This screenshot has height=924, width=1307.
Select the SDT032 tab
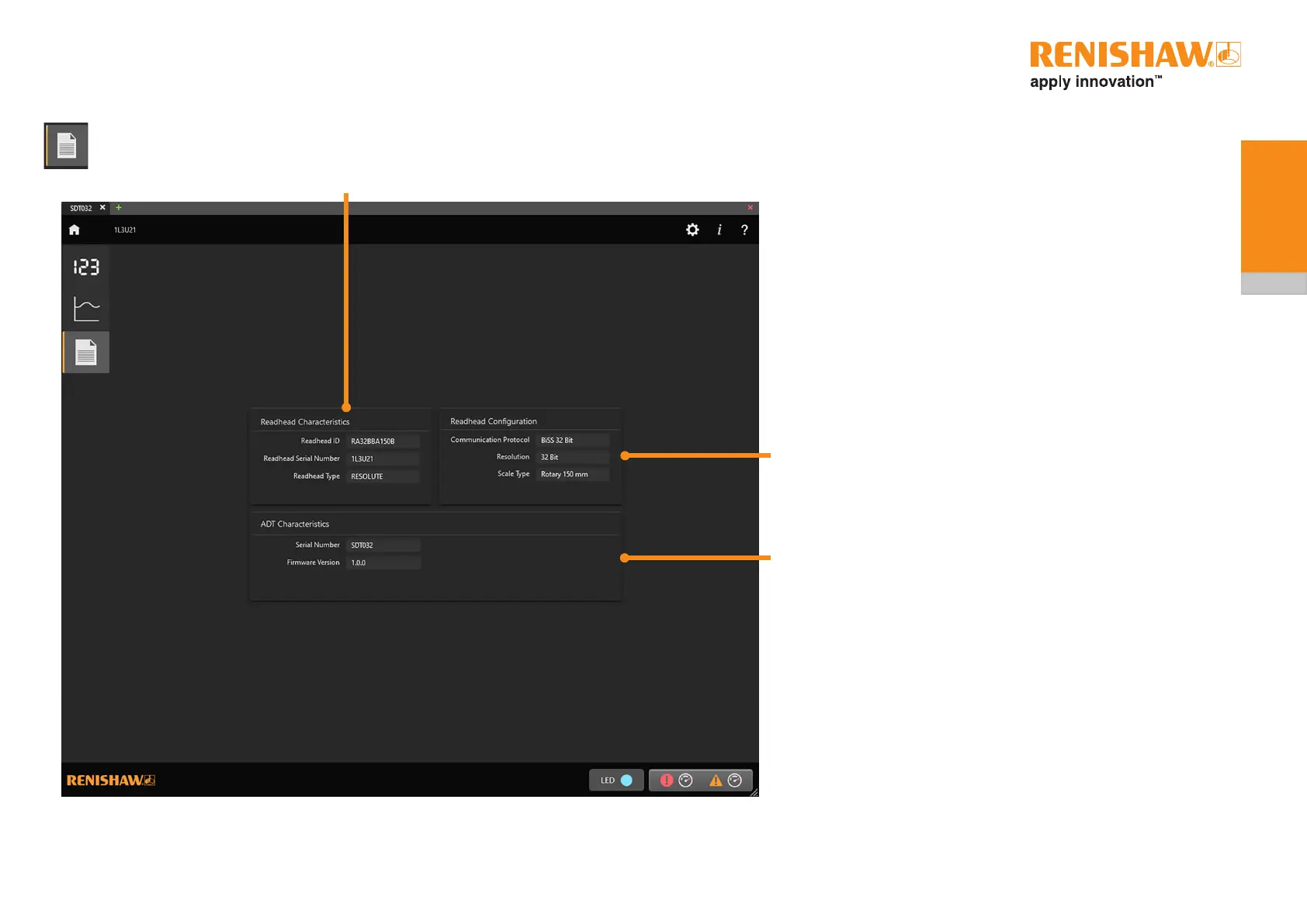81,208
